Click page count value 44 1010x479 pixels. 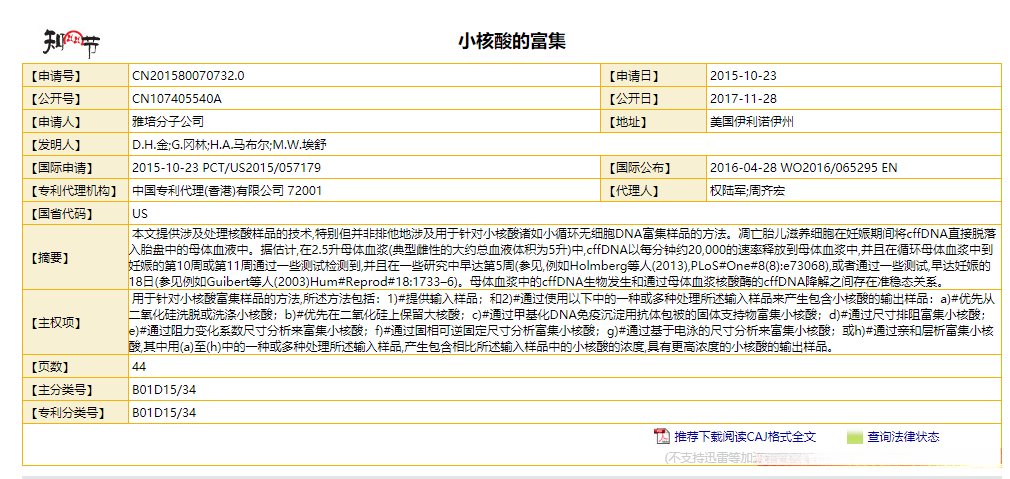[139, 366]
